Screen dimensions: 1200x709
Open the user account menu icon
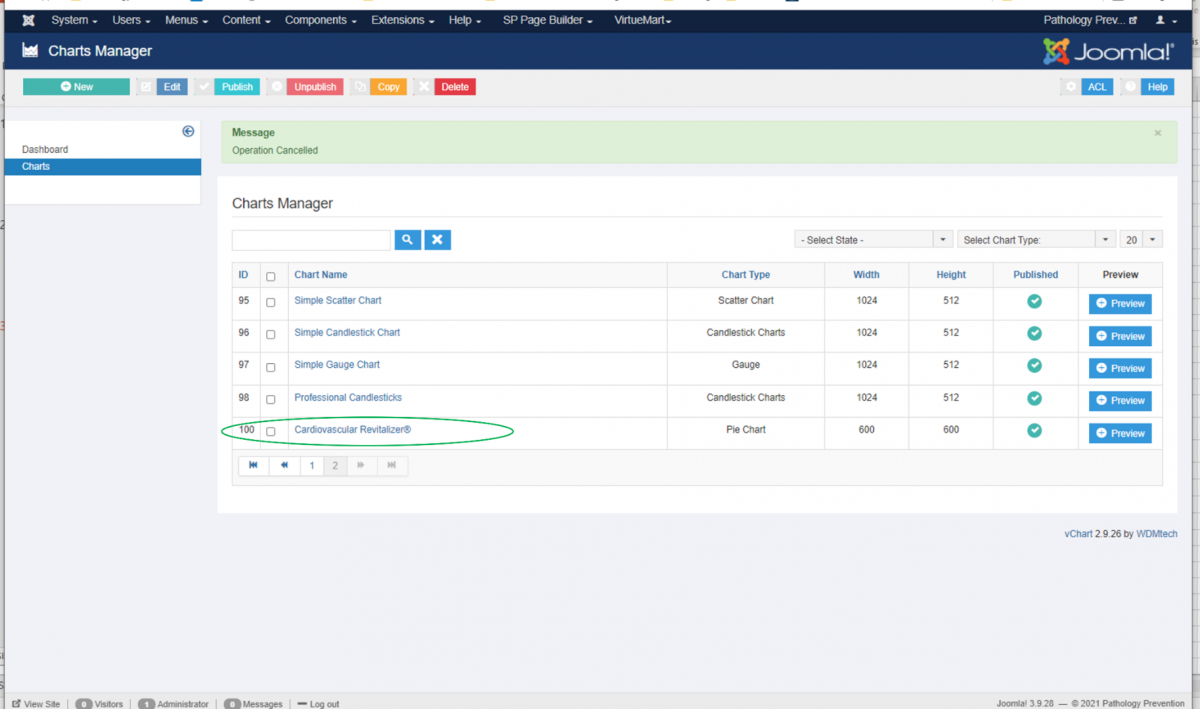coord(1165,20)
